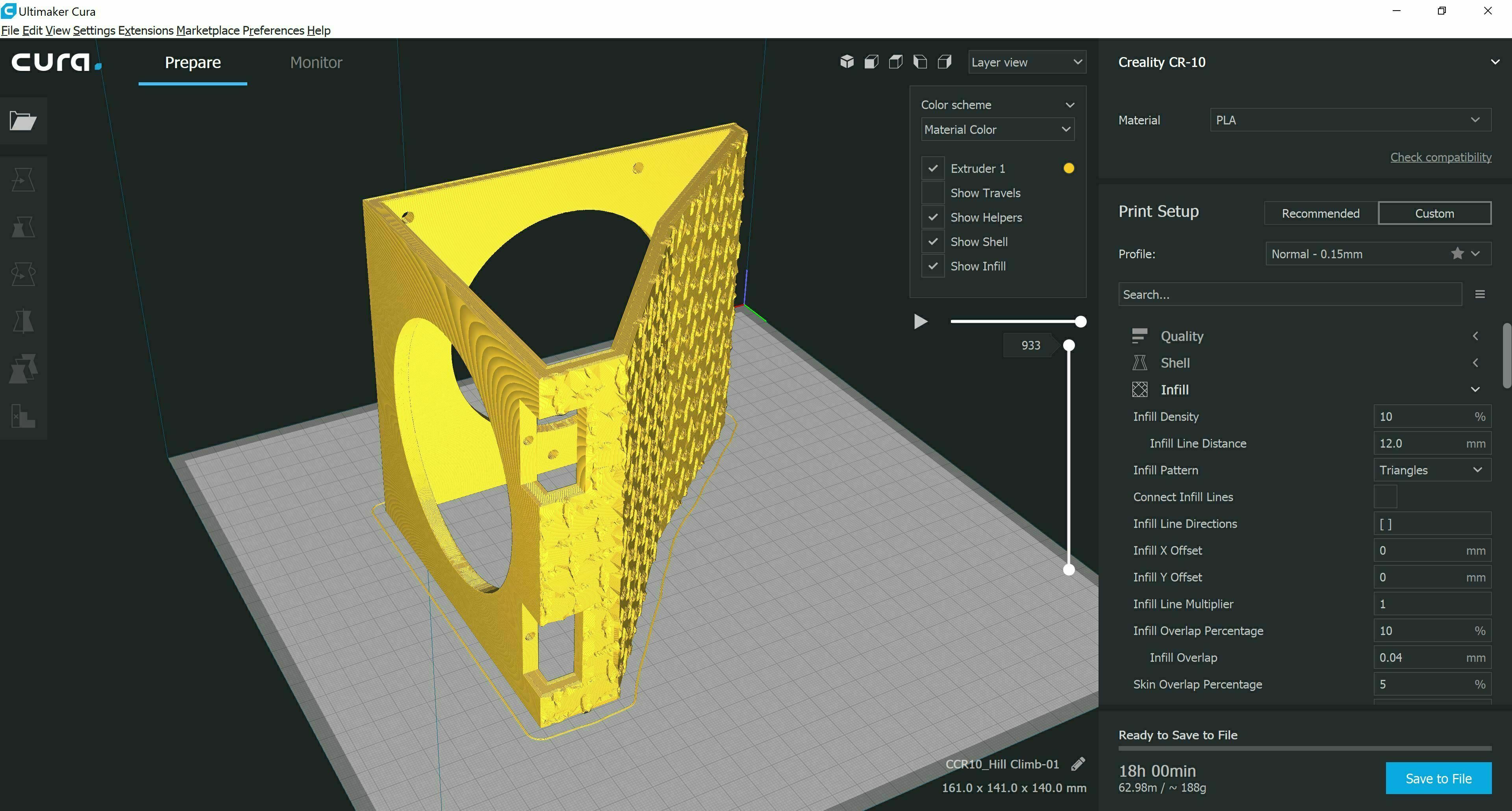Image resolution: width=1512 pixels, height=811 pixels.
Task: Select the Mirror tool in left toolbar
Action: coord(23,321)
